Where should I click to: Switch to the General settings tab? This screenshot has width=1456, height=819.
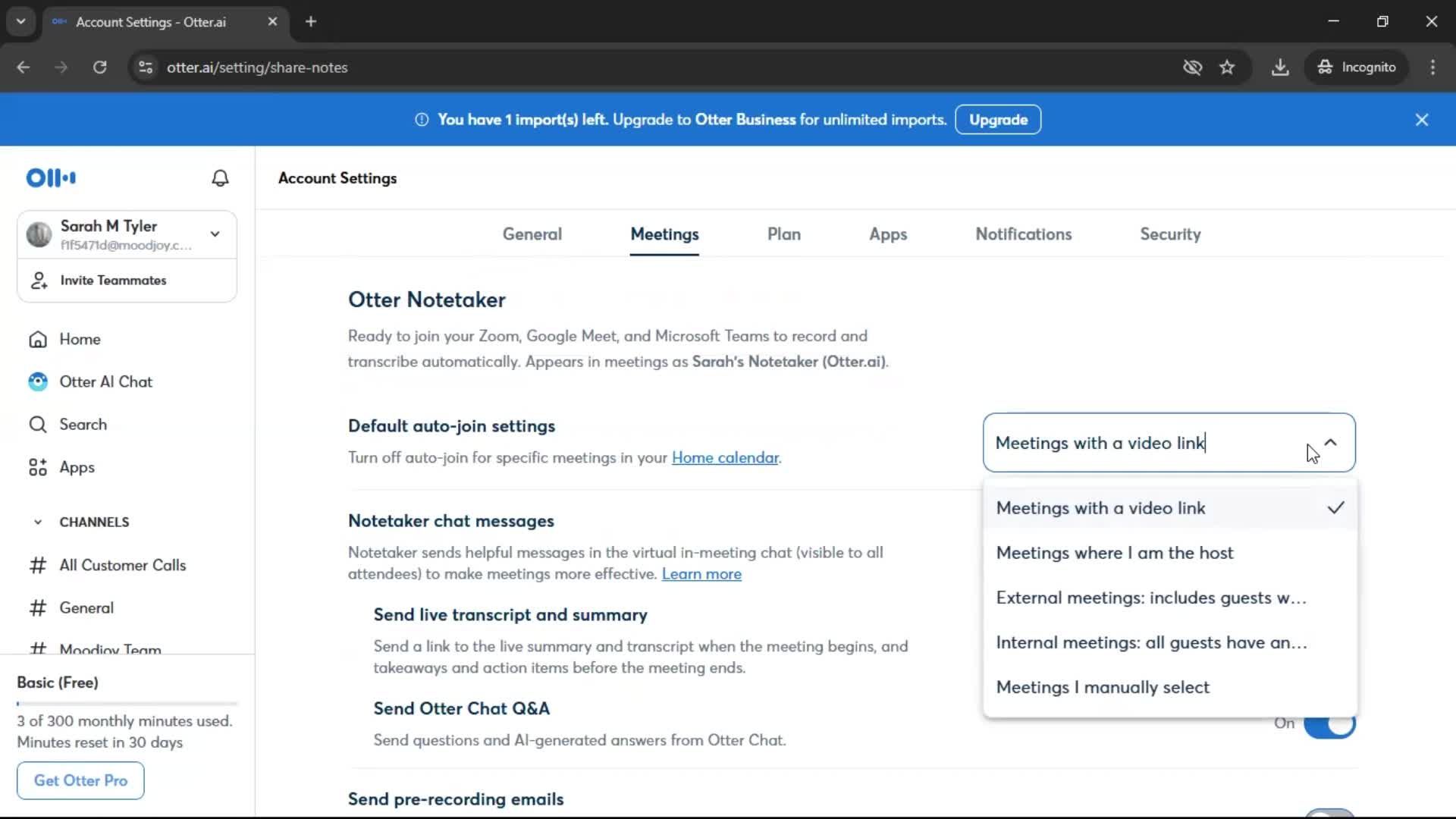(532, 234)
